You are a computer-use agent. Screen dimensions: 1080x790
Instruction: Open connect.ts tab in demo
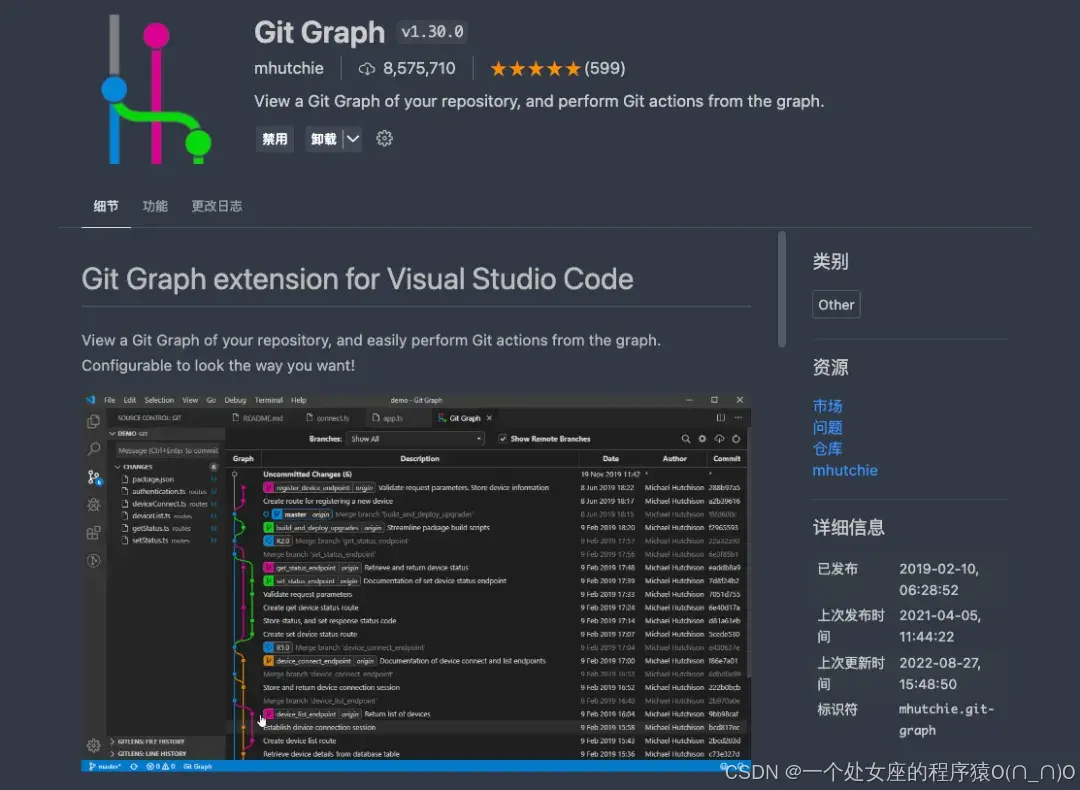(328, 418)
